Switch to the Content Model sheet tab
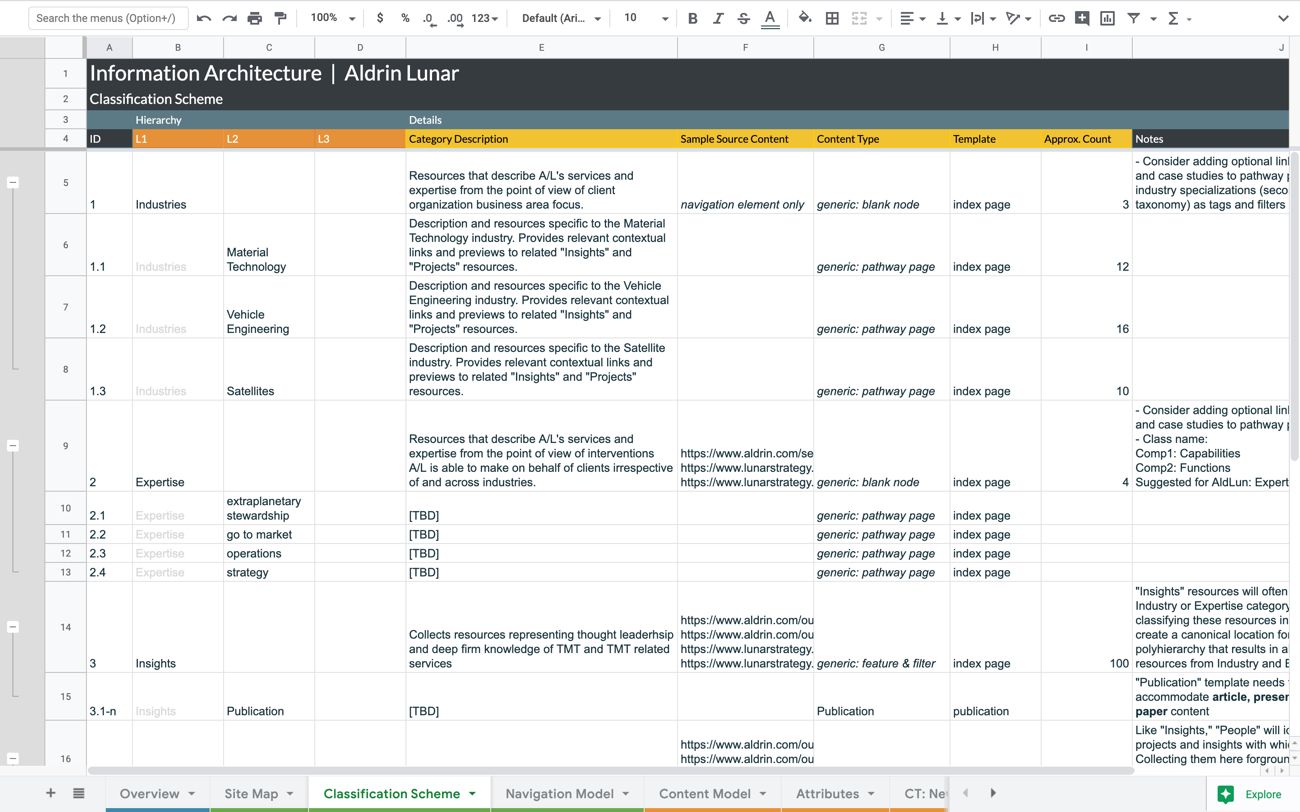The image size is (1300, 812). tap(713, 794)
